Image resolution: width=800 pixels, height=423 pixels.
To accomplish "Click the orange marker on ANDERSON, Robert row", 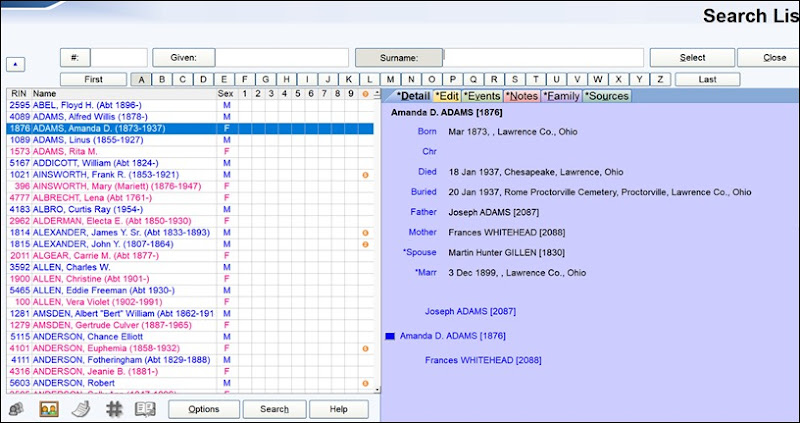I will click(365, 384).
